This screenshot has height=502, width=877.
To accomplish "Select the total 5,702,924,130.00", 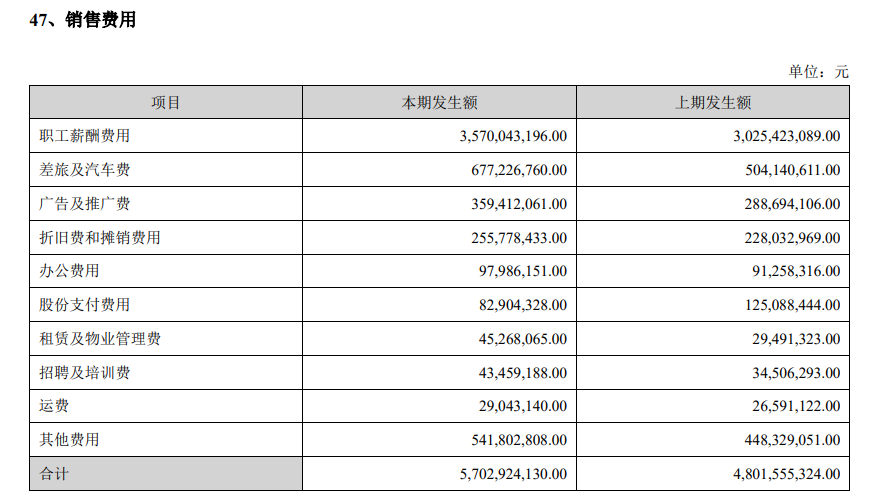I will 499,474.
